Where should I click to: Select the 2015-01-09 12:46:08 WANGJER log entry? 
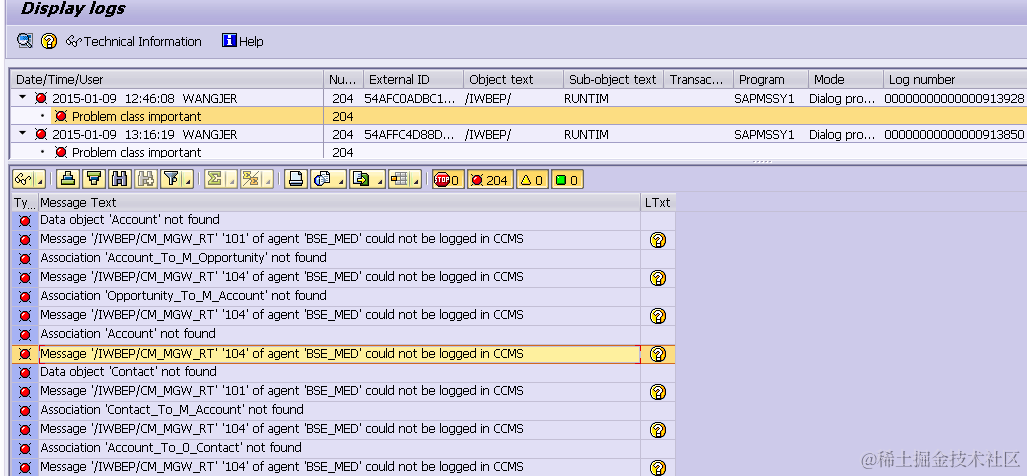(145, 98)
